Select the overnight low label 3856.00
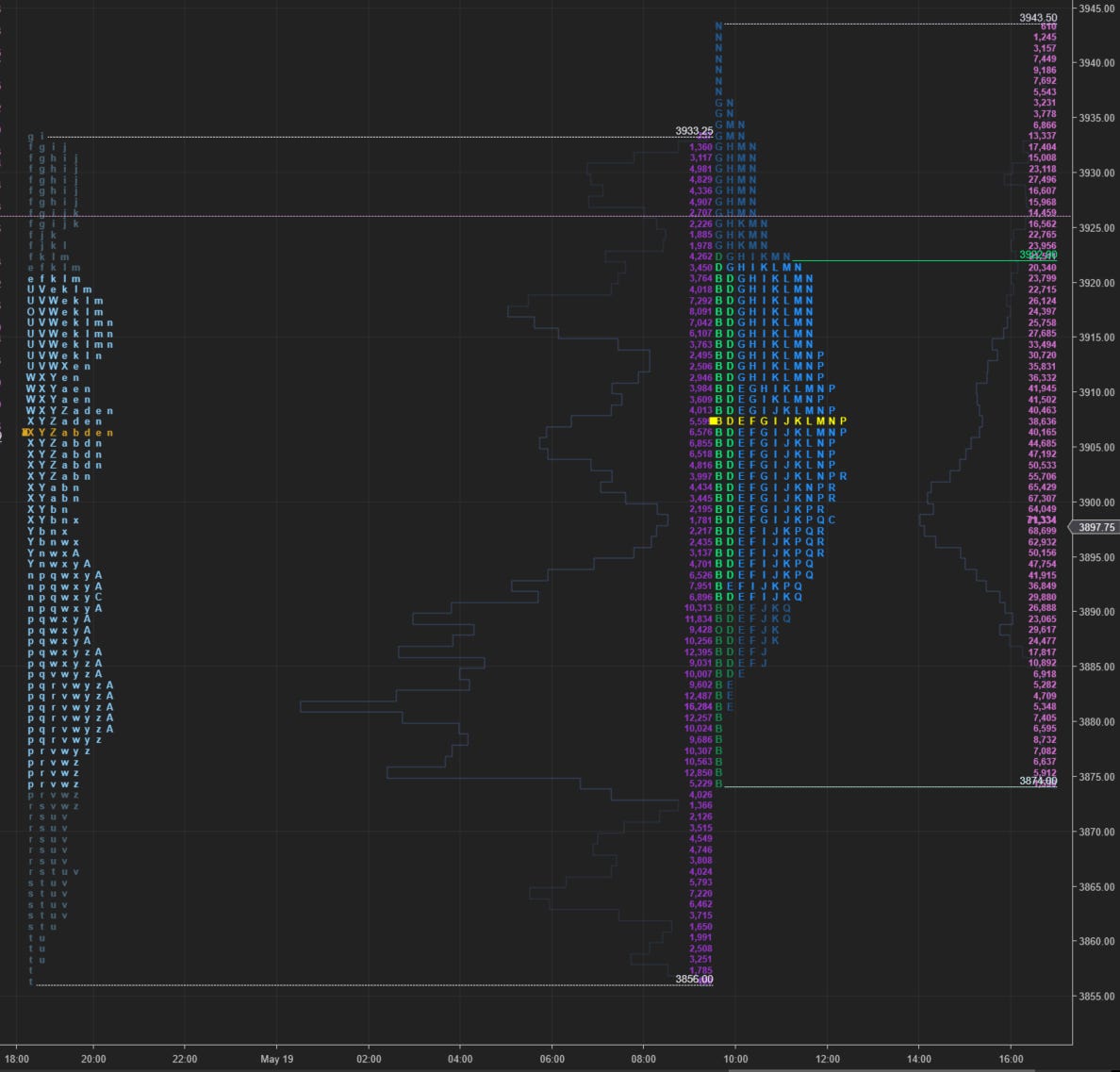1120x1072 pixels. 694,980
